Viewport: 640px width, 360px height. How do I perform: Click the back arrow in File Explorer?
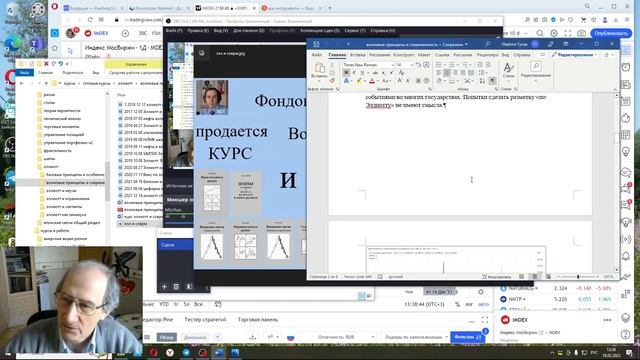pyautogui.click(x=22, y=83)
